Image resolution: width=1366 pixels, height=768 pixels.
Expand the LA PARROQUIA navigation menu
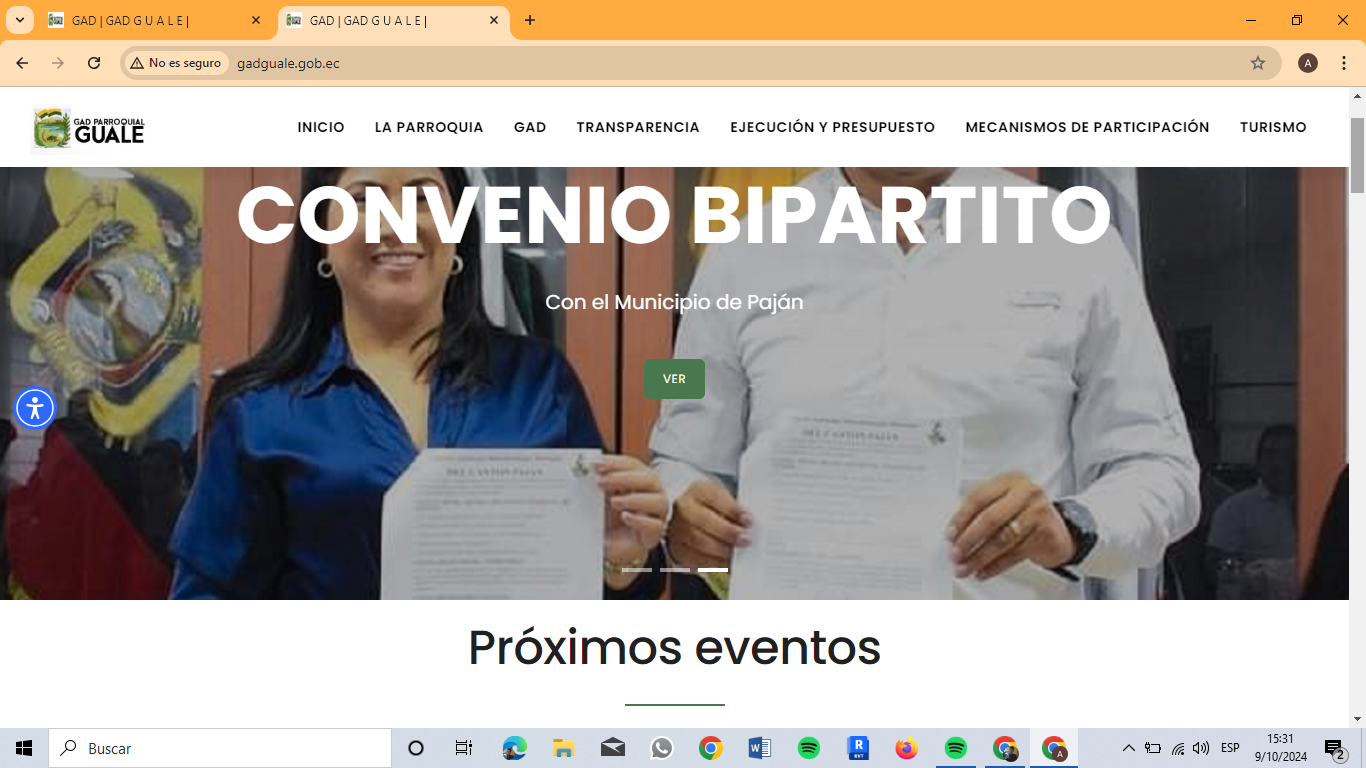(429, 127)
